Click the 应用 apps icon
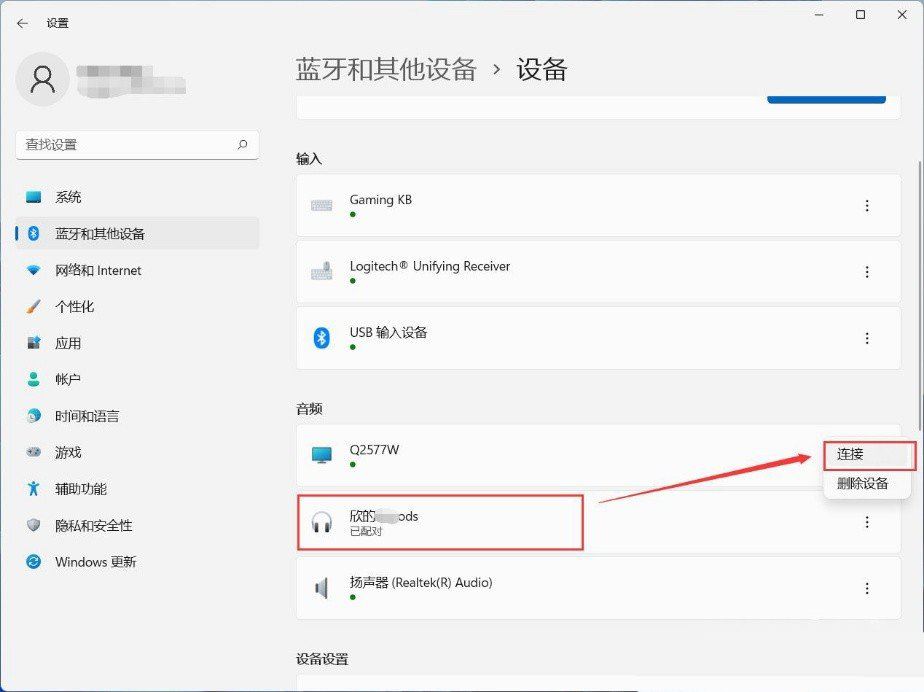 pos(34,343)
